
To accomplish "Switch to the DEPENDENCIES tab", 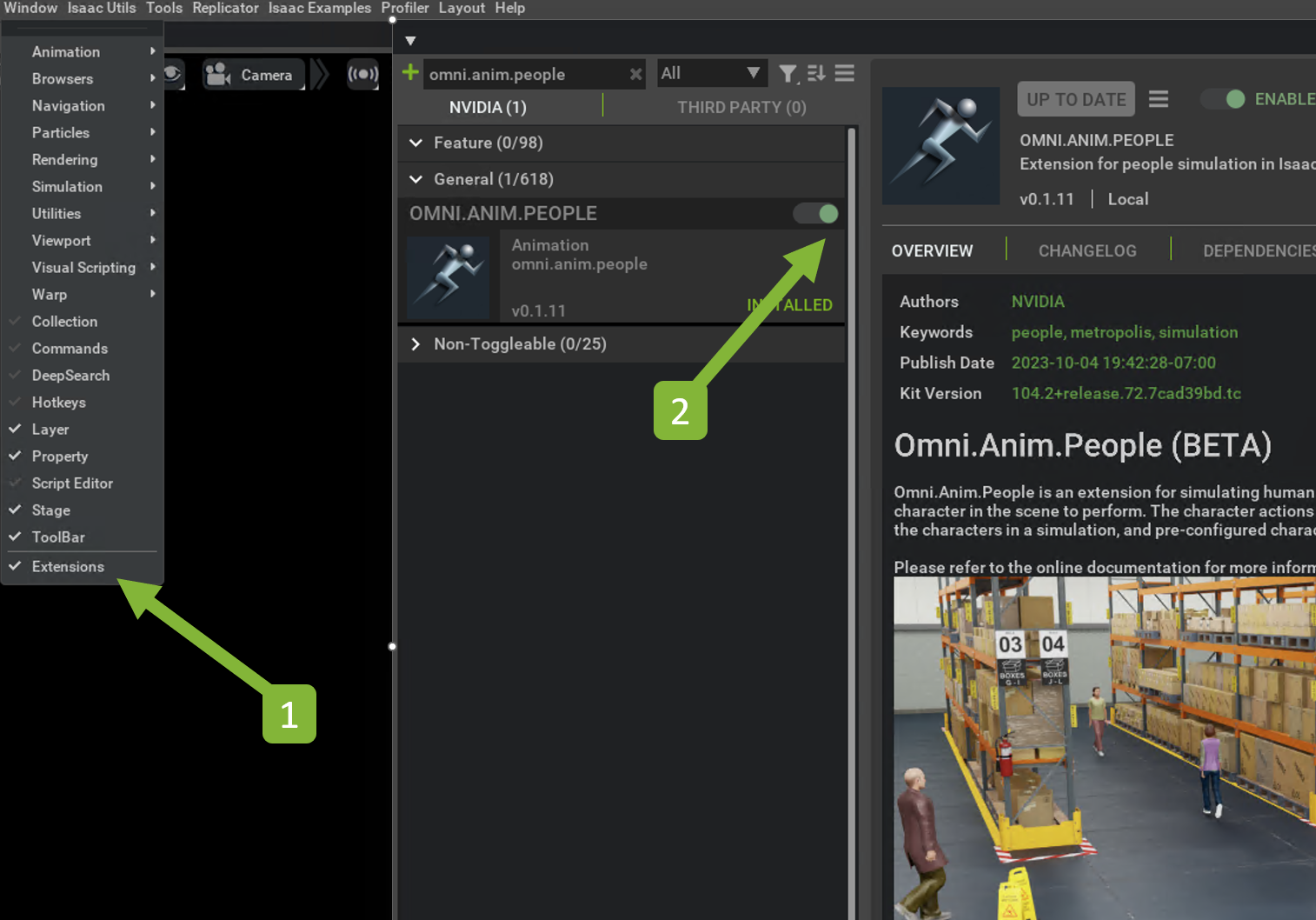I will [x=1260, y=251].
